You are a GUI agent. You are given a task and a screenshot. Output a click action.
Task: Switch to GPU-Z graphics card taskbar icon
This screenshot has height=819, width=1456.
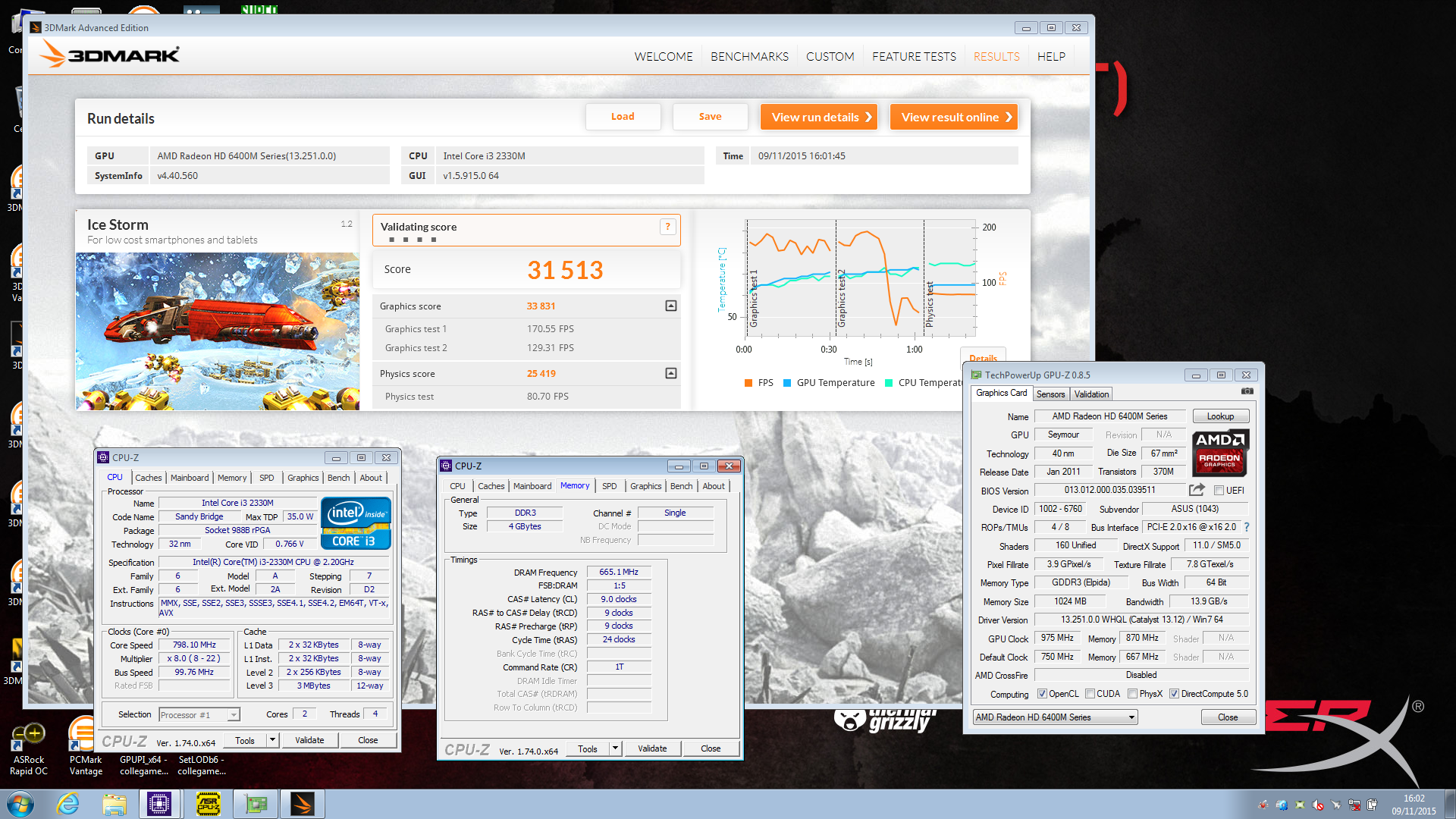[256, 804]
